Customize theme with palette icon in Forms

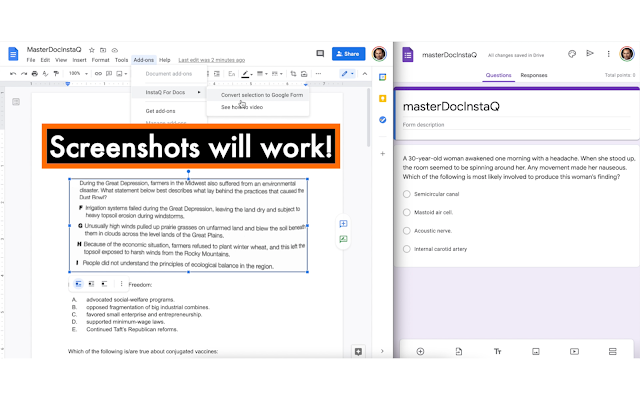[572, 54]
